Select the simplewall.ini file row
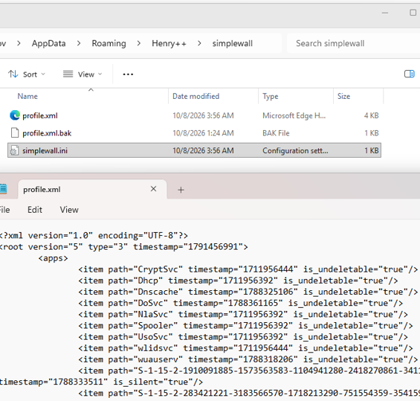Image resolution: width=420 pixels, height=401 pixels. (x=194, y=150)
